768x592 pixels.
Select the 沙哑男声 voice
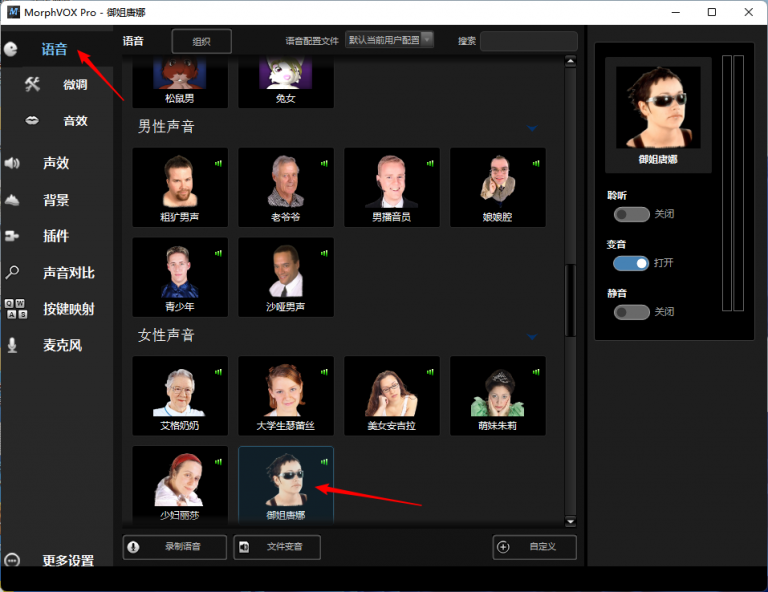[x=286, y=277]
